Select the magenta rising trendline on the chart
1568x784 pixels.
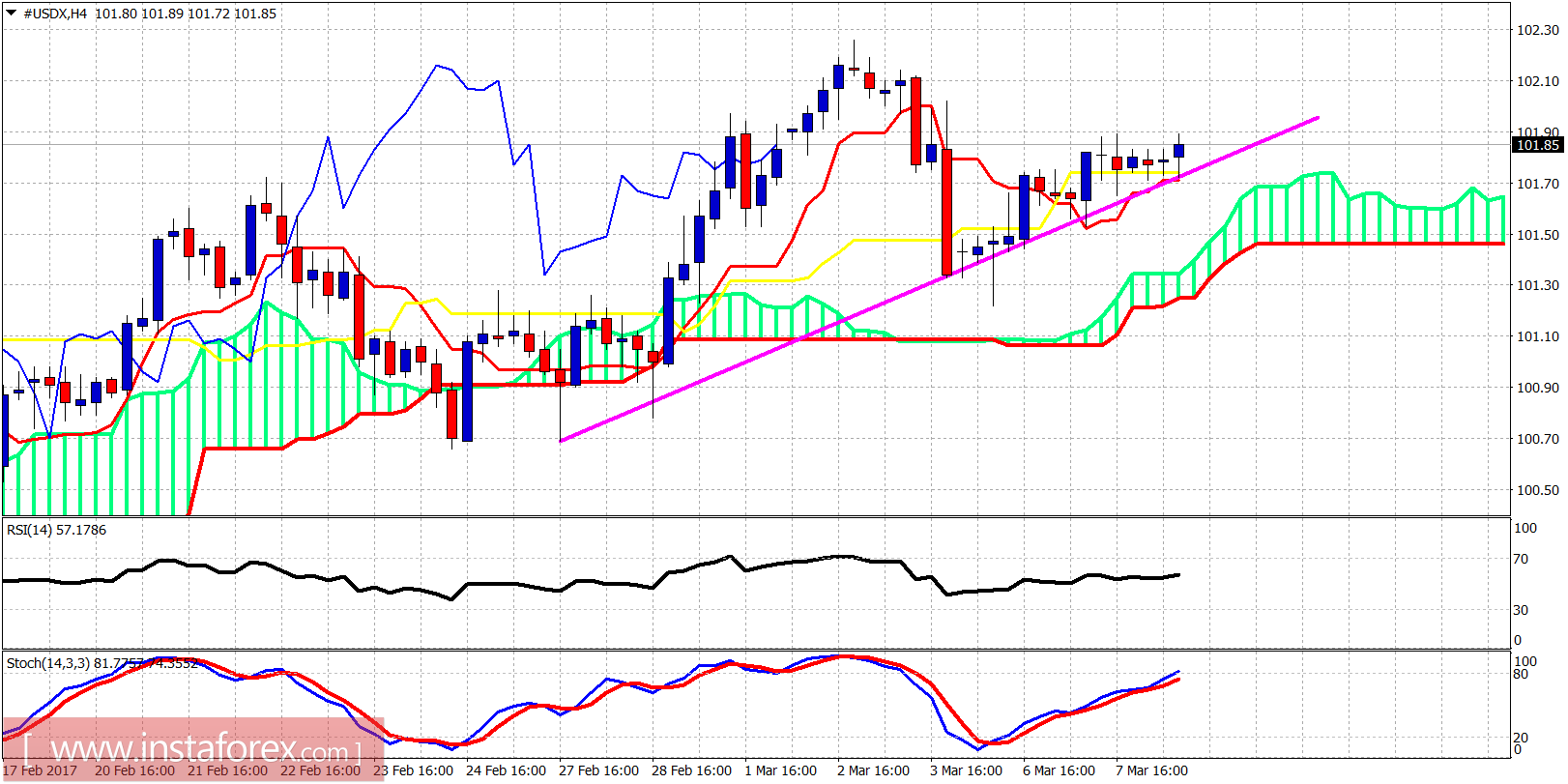coord(940,279)
